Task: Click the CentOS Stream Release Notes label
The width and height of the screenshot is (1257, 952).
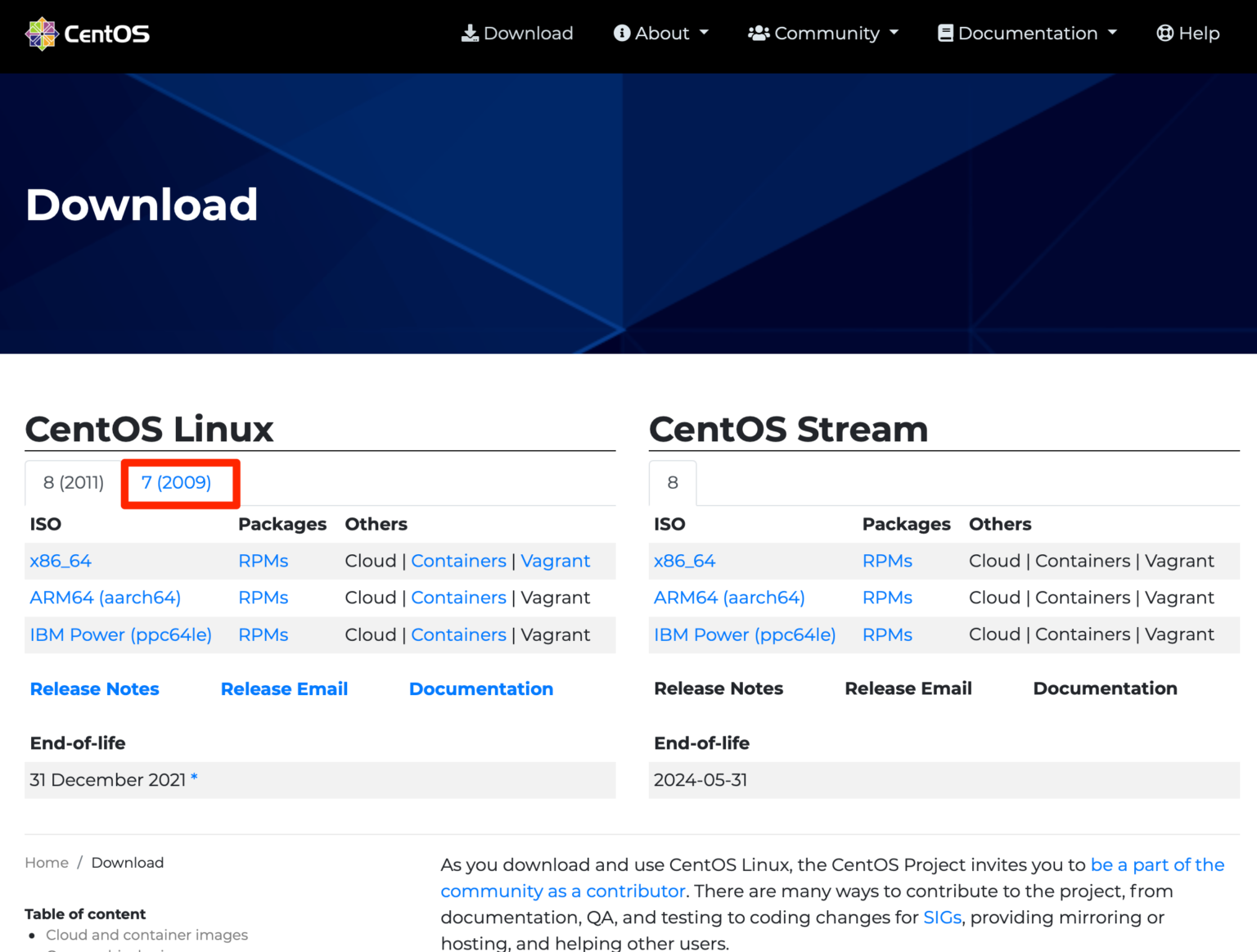Action: pos(719,689)
